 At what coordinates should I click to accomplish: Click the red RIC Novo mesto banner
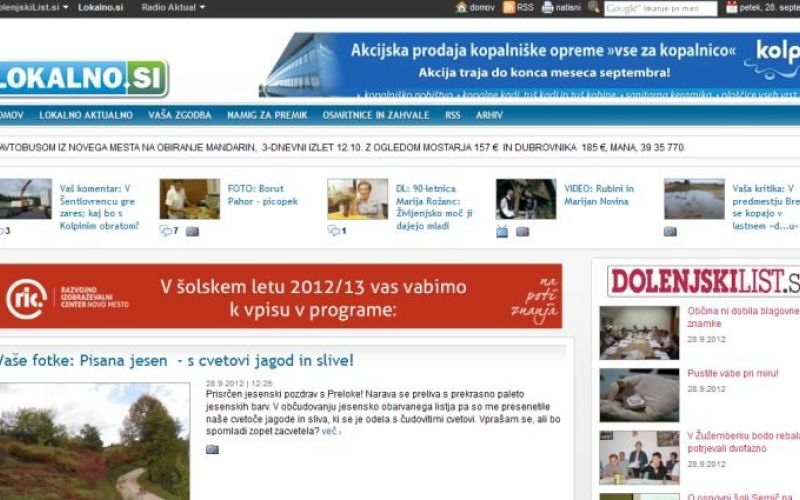point(281,296)
